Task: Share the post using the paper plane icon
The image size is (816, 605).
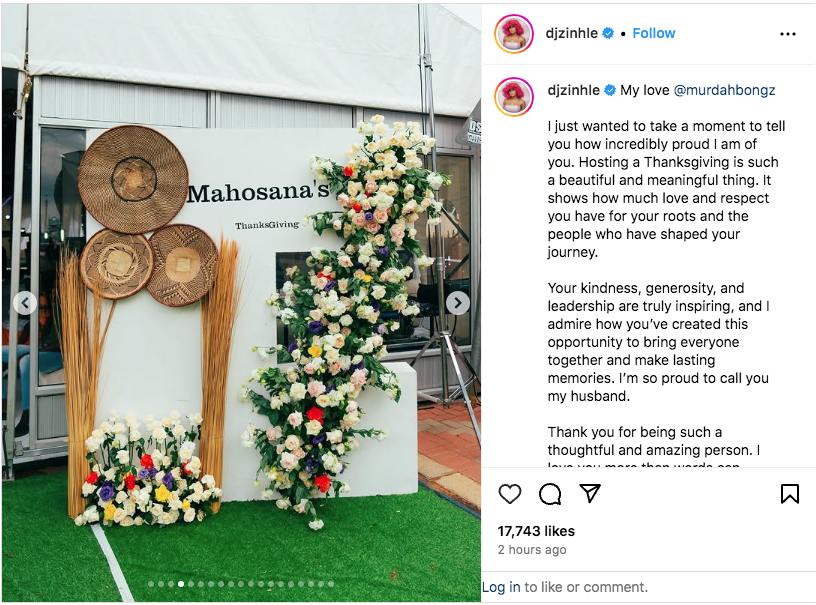Action: point(590,493)
